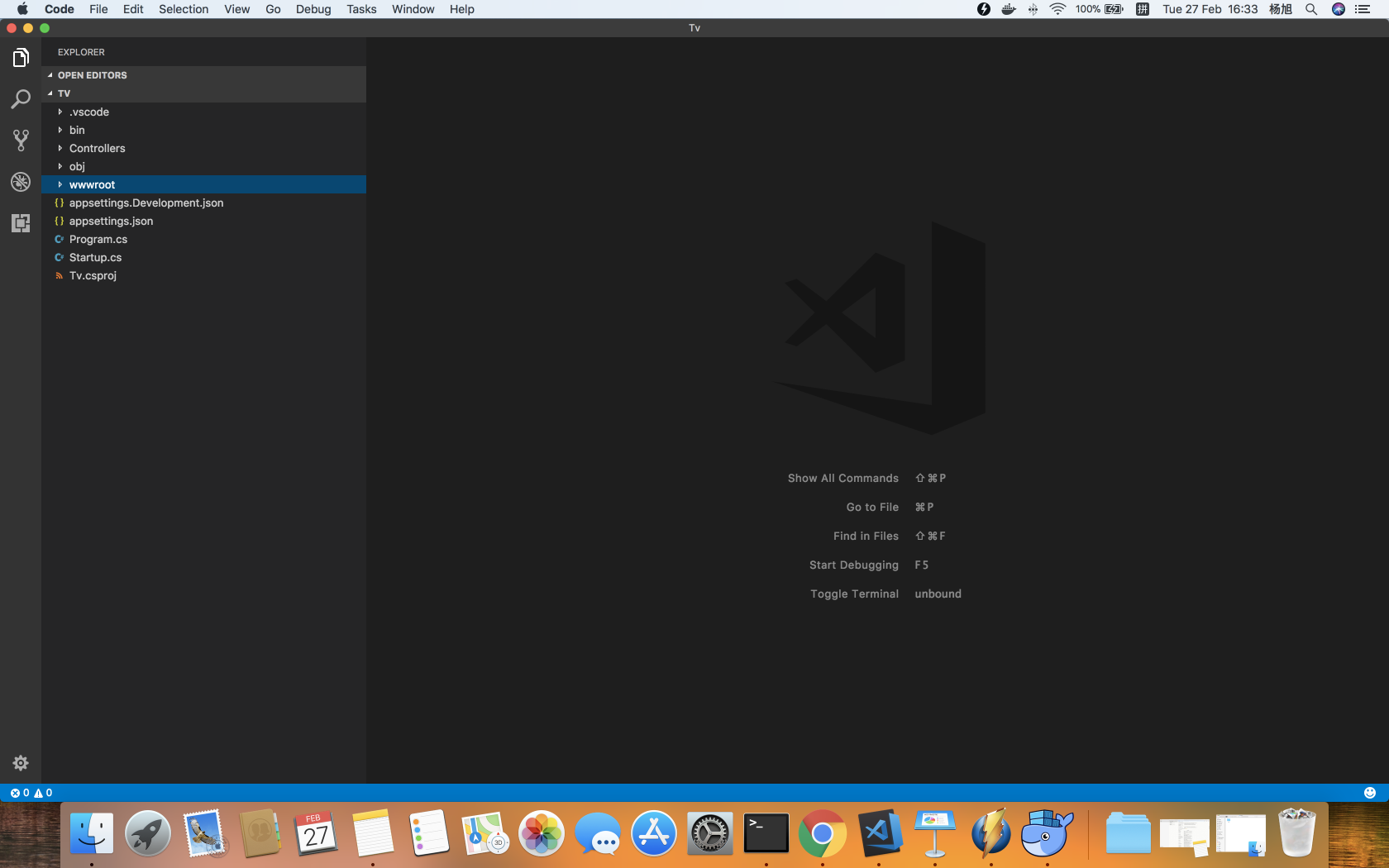Open the Calendar app showing 27
The image size is (1389, 868).
coord(317,833)
